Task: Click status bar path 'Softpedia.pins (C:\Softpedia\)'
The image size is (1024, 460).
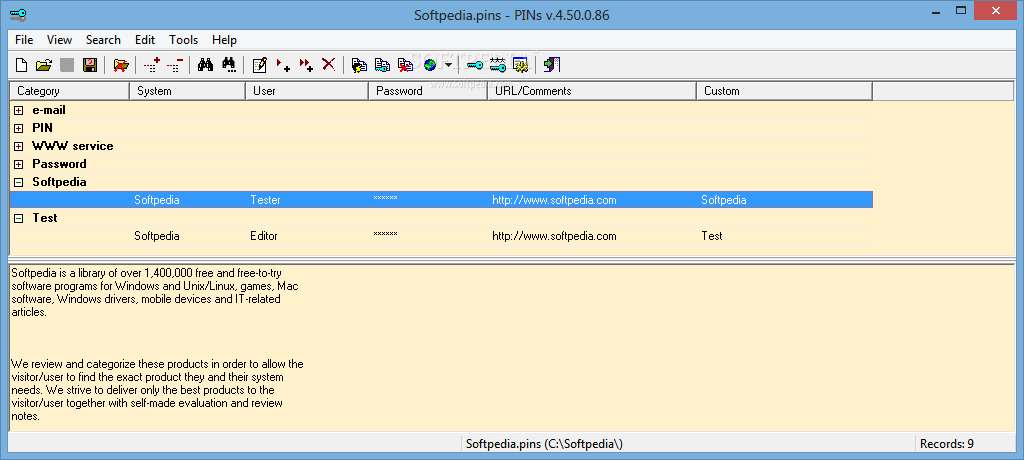Action: coord(544,444)
